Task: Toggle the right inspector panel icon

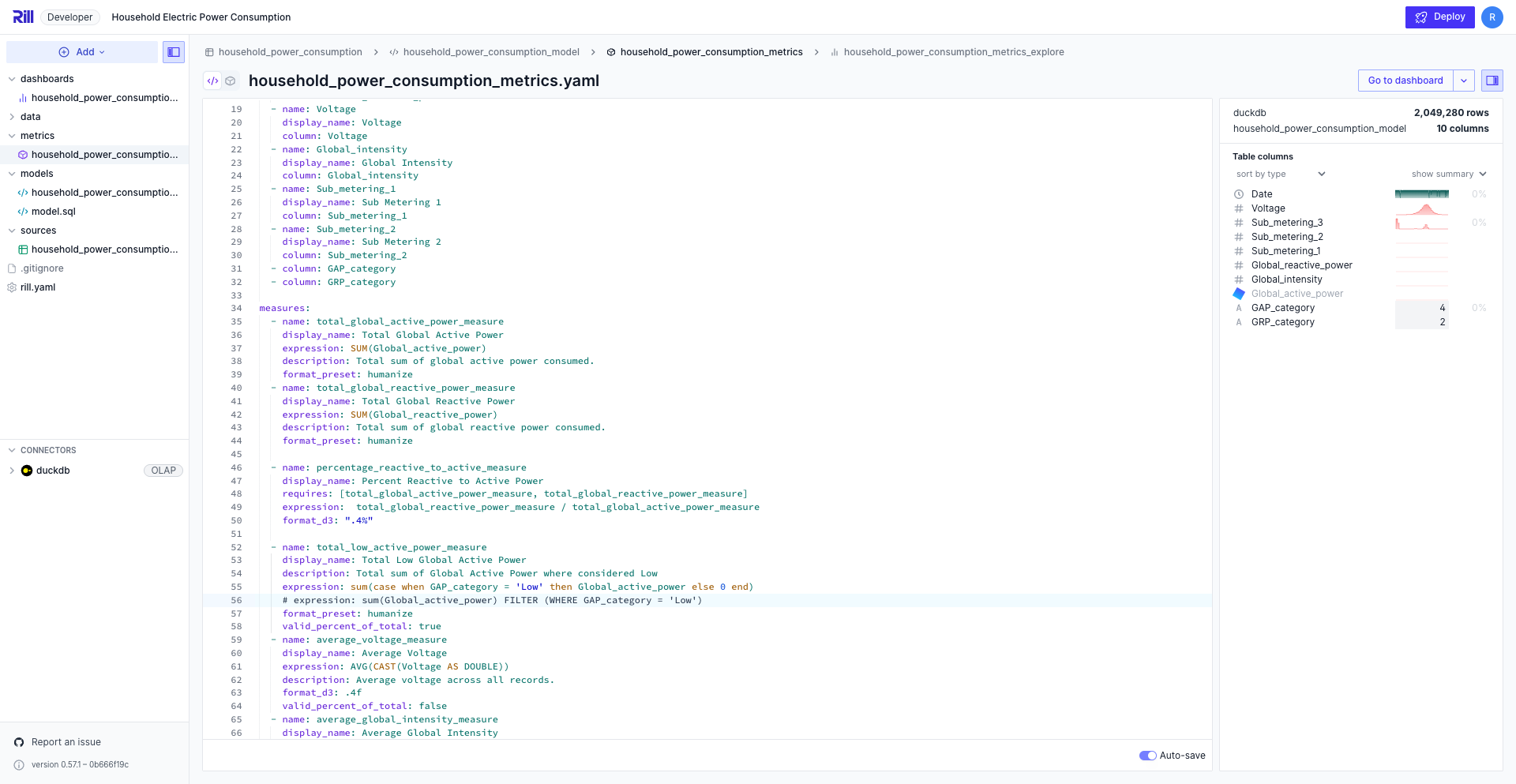Action: 1492,81
